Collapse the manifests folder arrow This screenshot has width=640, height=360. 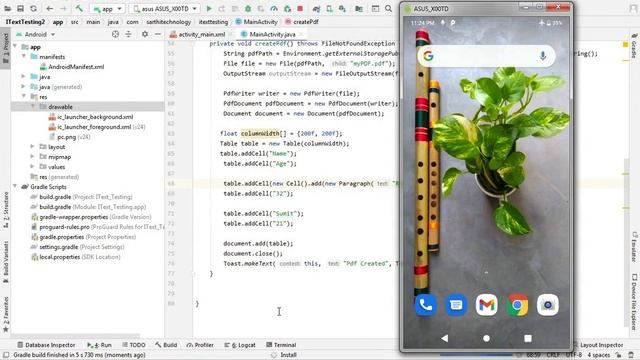[x=24, y=56]
